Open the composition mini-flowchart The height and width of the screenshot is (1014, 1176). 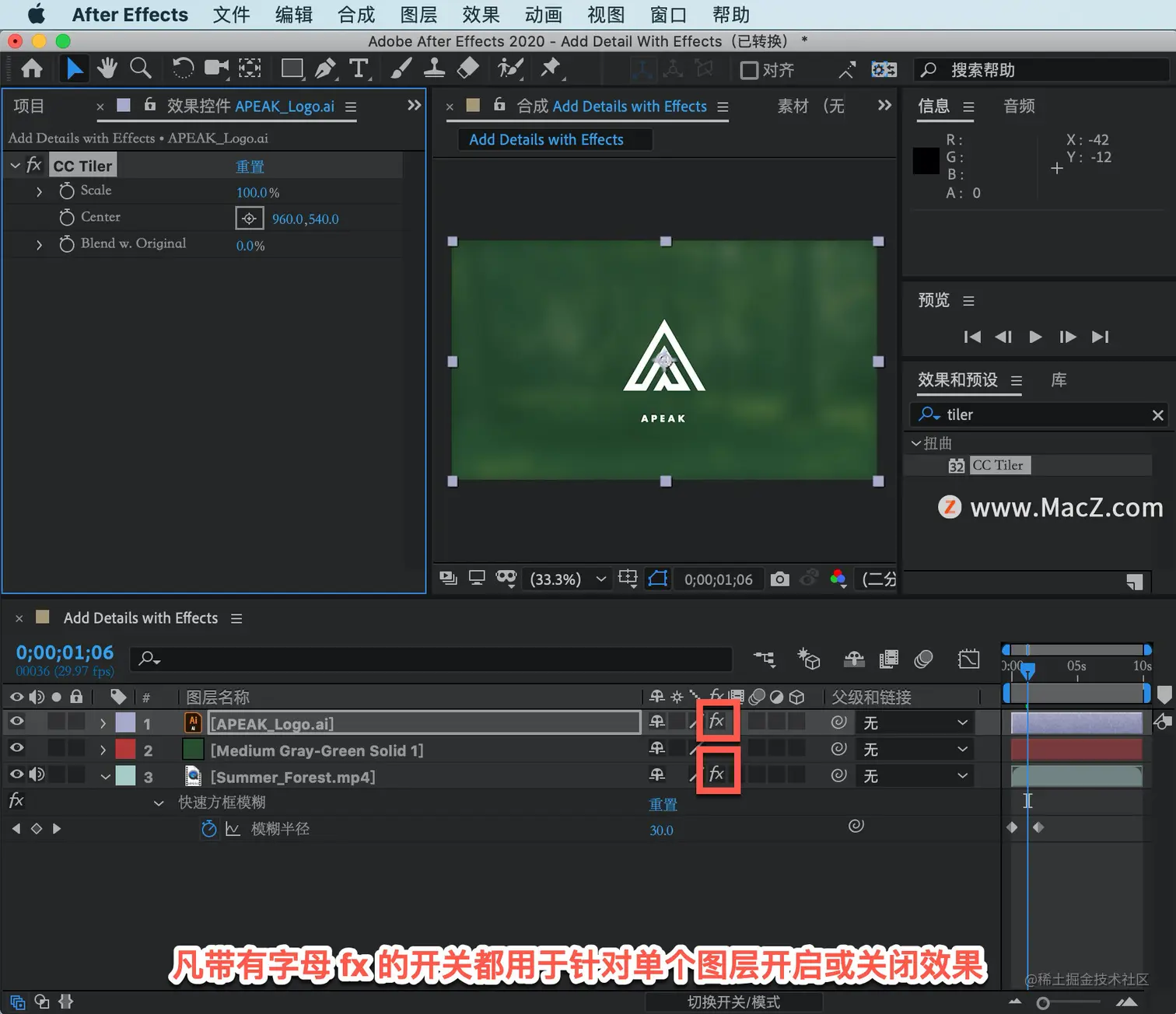coord(765,659)
